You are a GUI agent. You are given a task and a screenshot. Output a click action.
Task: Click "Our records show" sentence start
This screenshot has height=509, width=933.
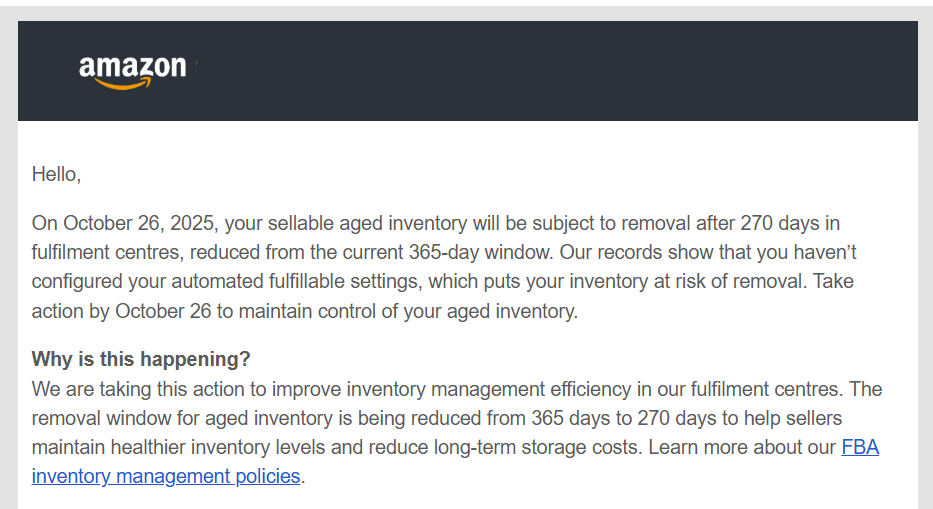point(588,252)
